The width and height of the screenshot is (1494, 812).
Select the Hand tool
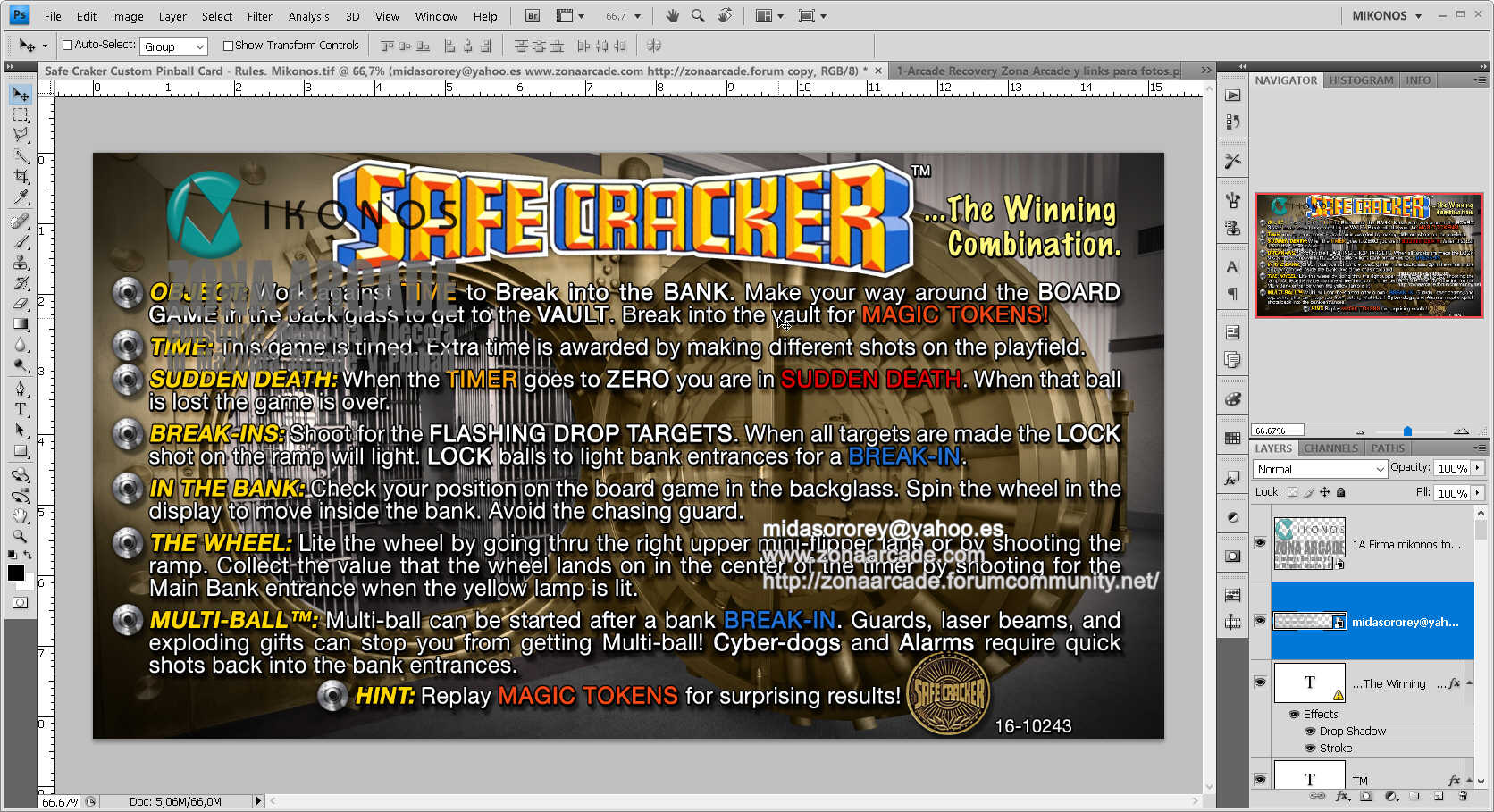20,515
